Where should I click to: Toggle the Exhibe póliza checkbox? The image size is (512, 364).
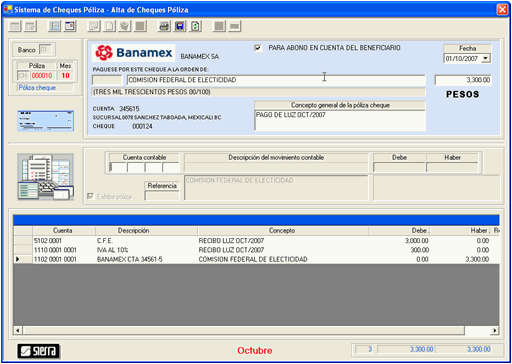[90, 196]
